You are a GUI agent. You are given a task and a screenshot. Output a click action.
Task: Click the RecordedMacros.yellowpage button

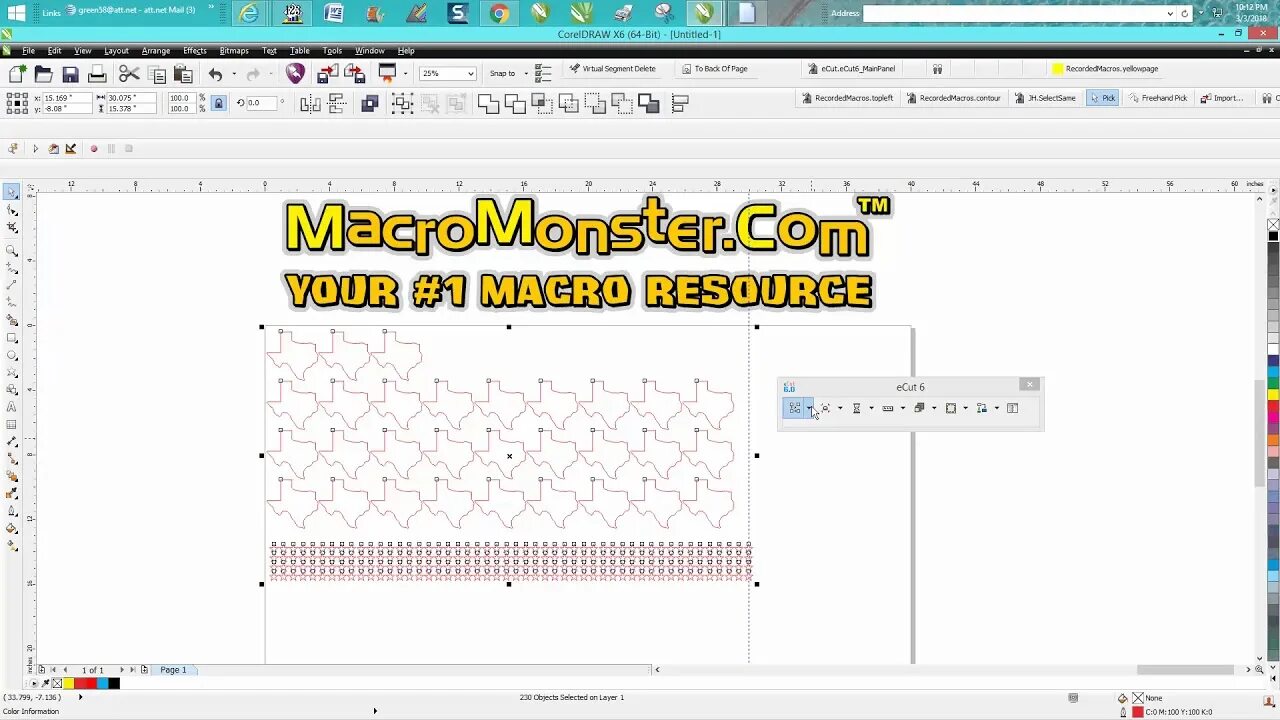[1105, 69]
